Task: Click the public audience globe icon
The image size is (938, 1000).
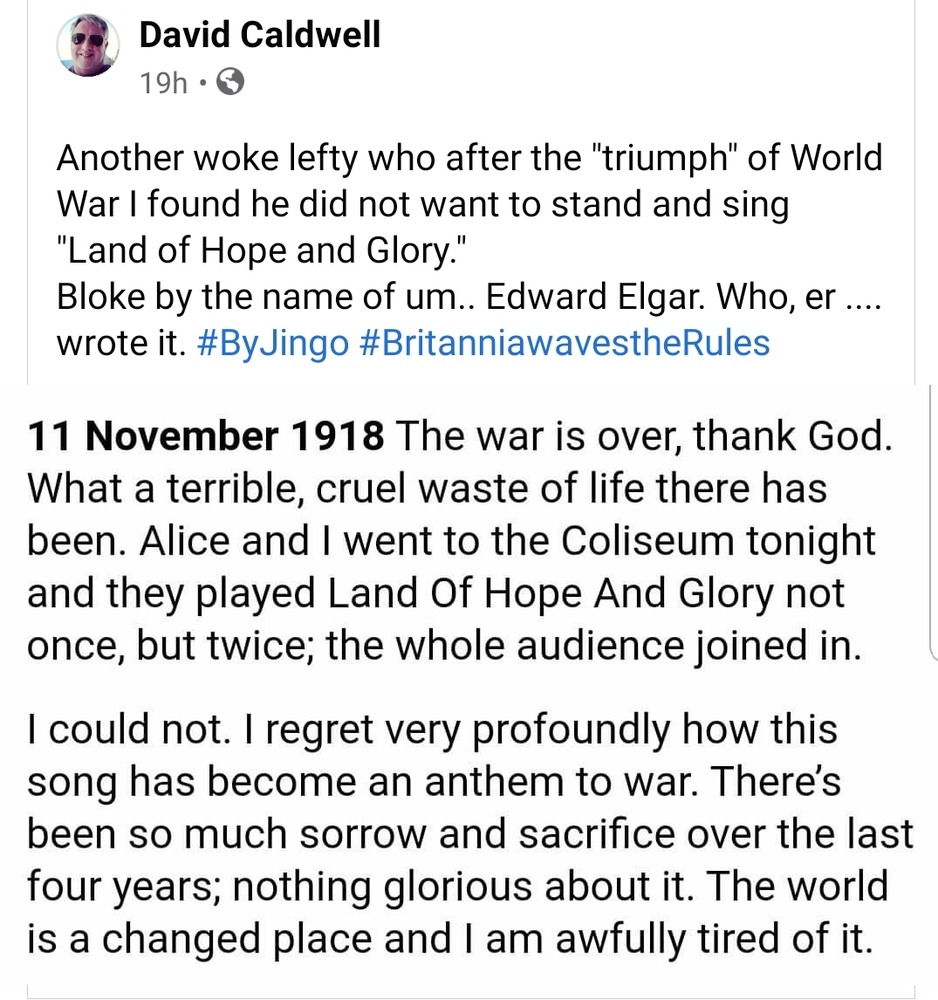Action: pos(229,84)
